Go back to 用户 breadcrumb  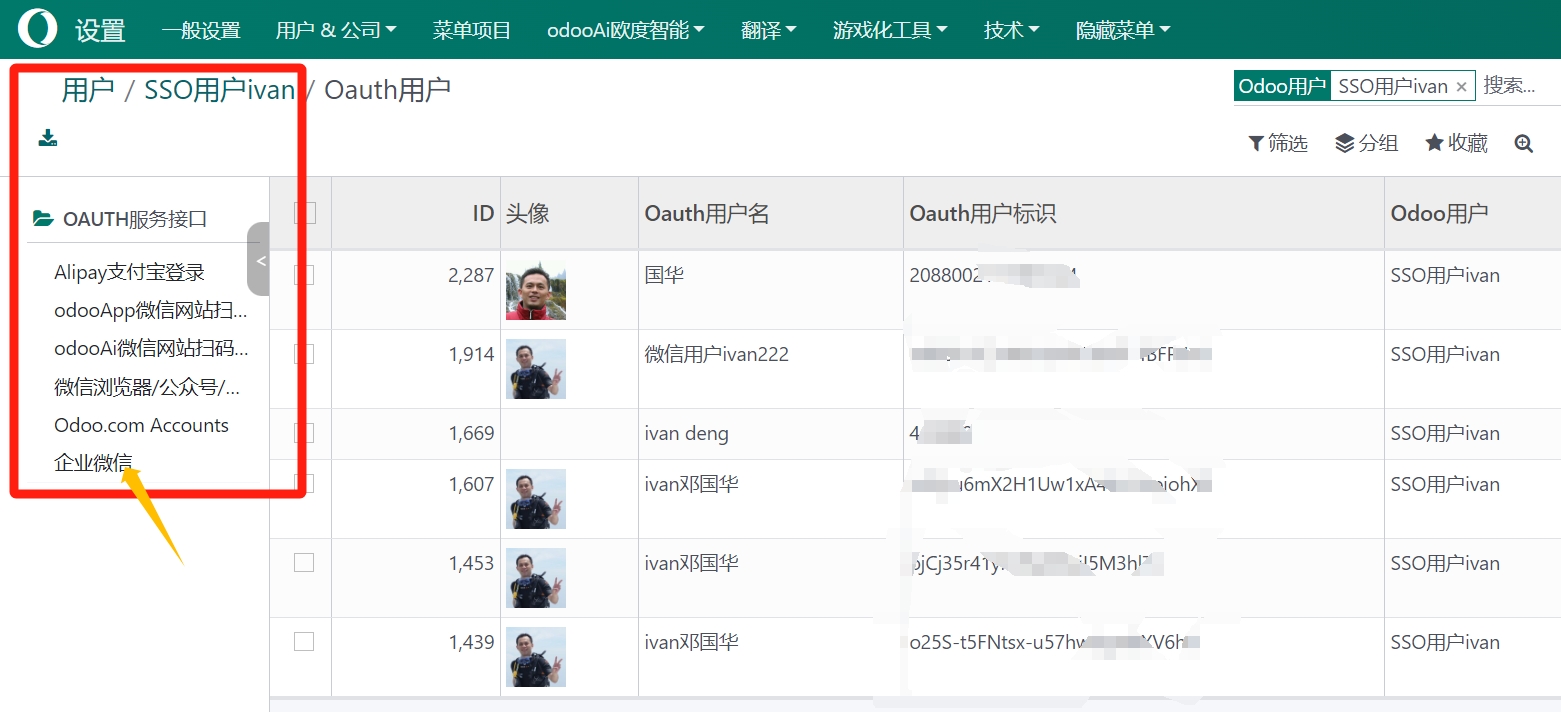pyautogui.click(x=88, y=90)
